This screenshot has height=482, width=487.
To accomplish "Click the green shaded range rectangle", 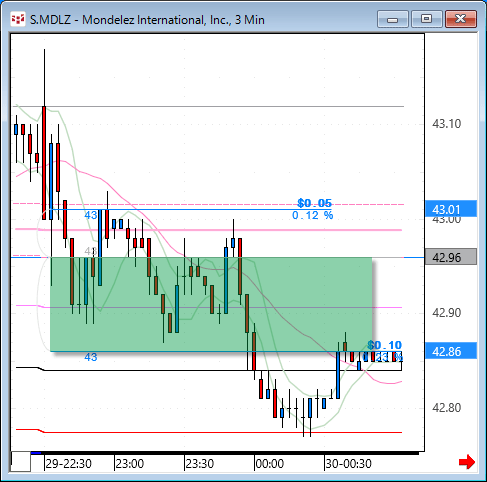I will click(211, 304).
